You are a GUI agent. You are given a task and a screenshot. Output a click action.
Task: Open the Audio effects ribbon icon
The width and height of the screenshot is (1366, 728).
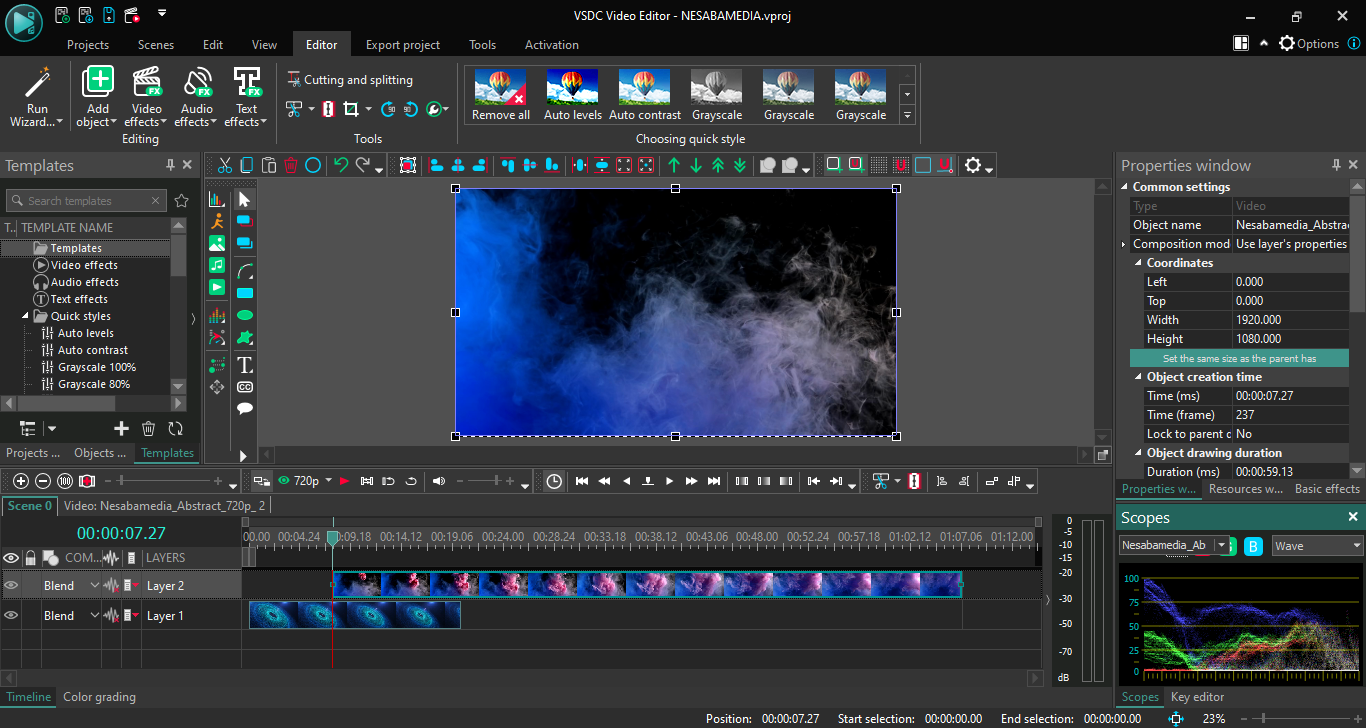[x=197, y=82]
